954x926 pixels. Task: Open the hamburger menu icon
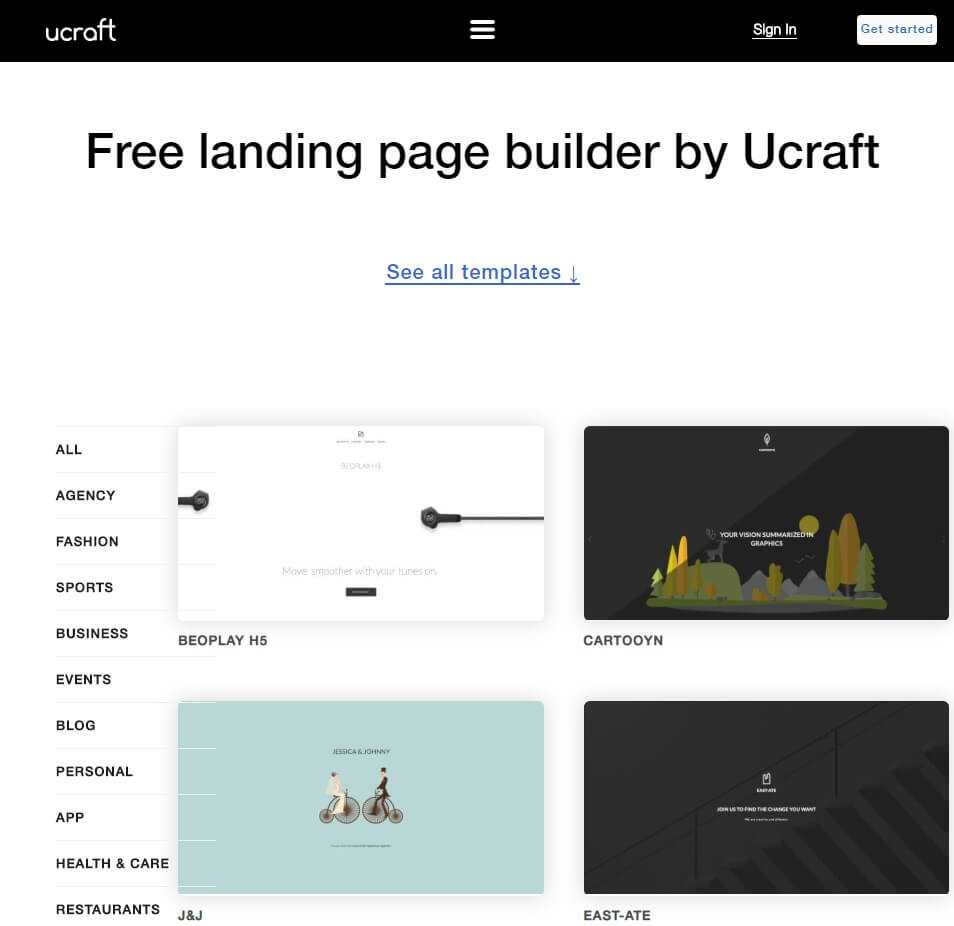482,29
